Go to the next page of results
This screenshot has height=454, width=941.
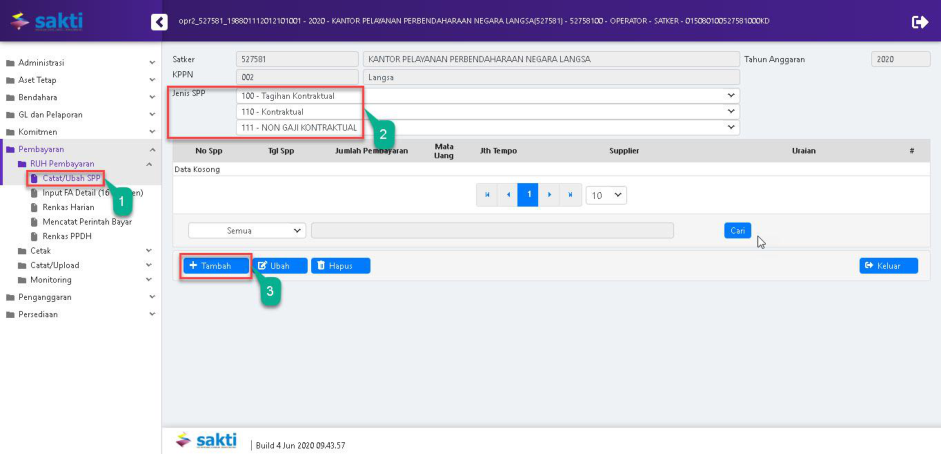549,195
